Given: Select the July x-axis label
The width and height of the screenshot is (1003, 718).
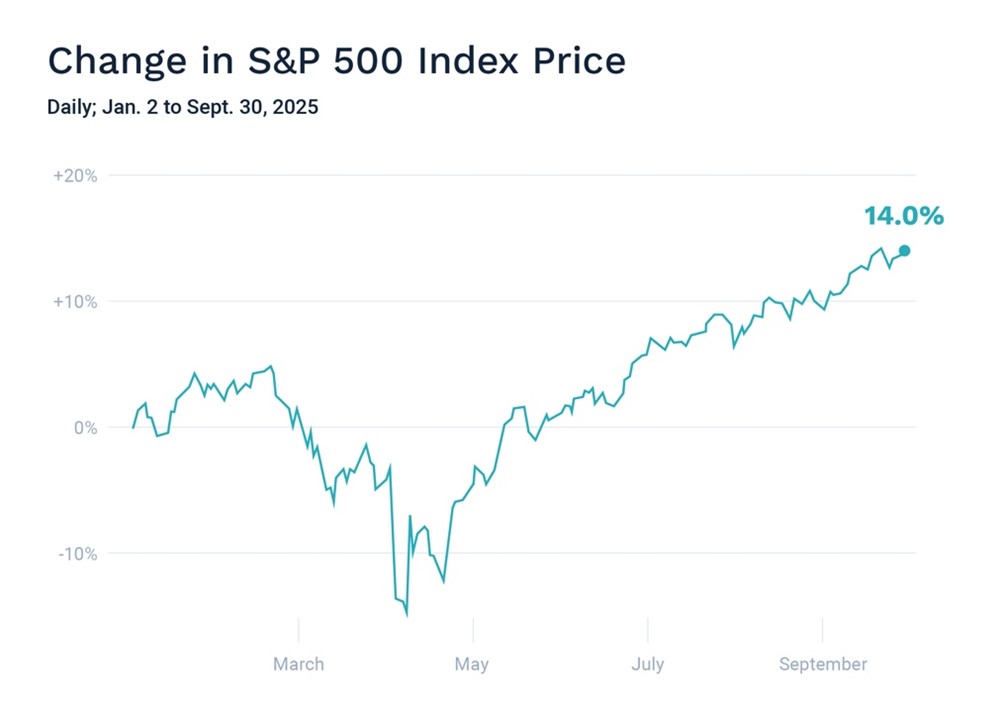Looking at the screenshot, I should (x=647, y=664).
